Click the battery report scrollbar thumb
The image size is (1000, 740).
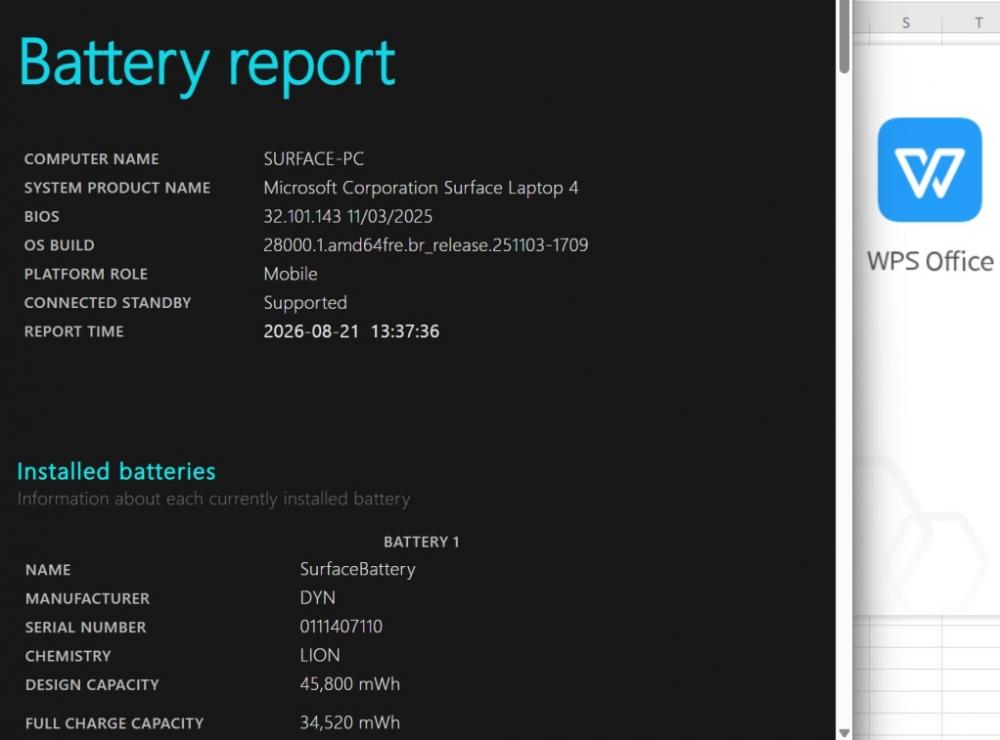pos(844,36)
